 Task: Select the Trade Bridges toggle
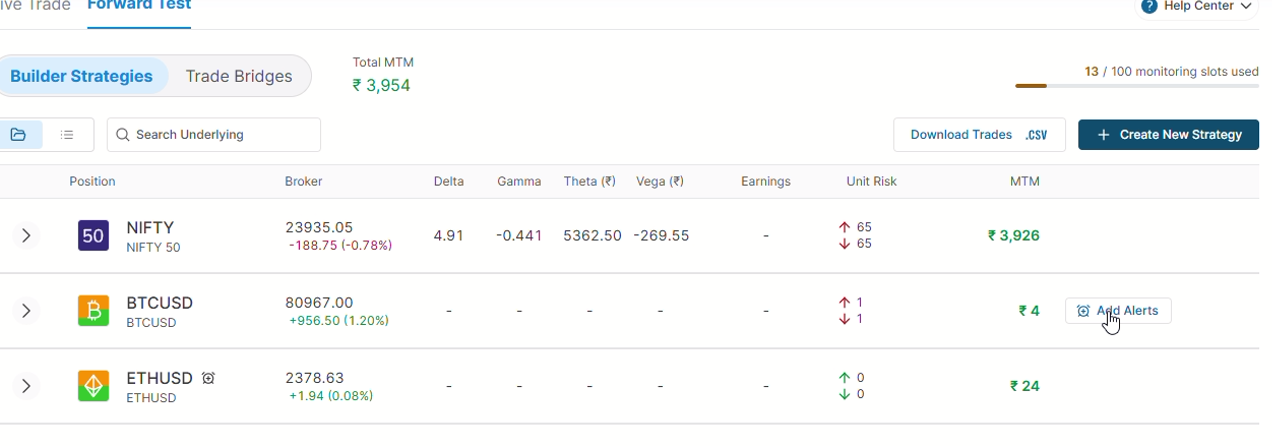click(x=239, y=76)
